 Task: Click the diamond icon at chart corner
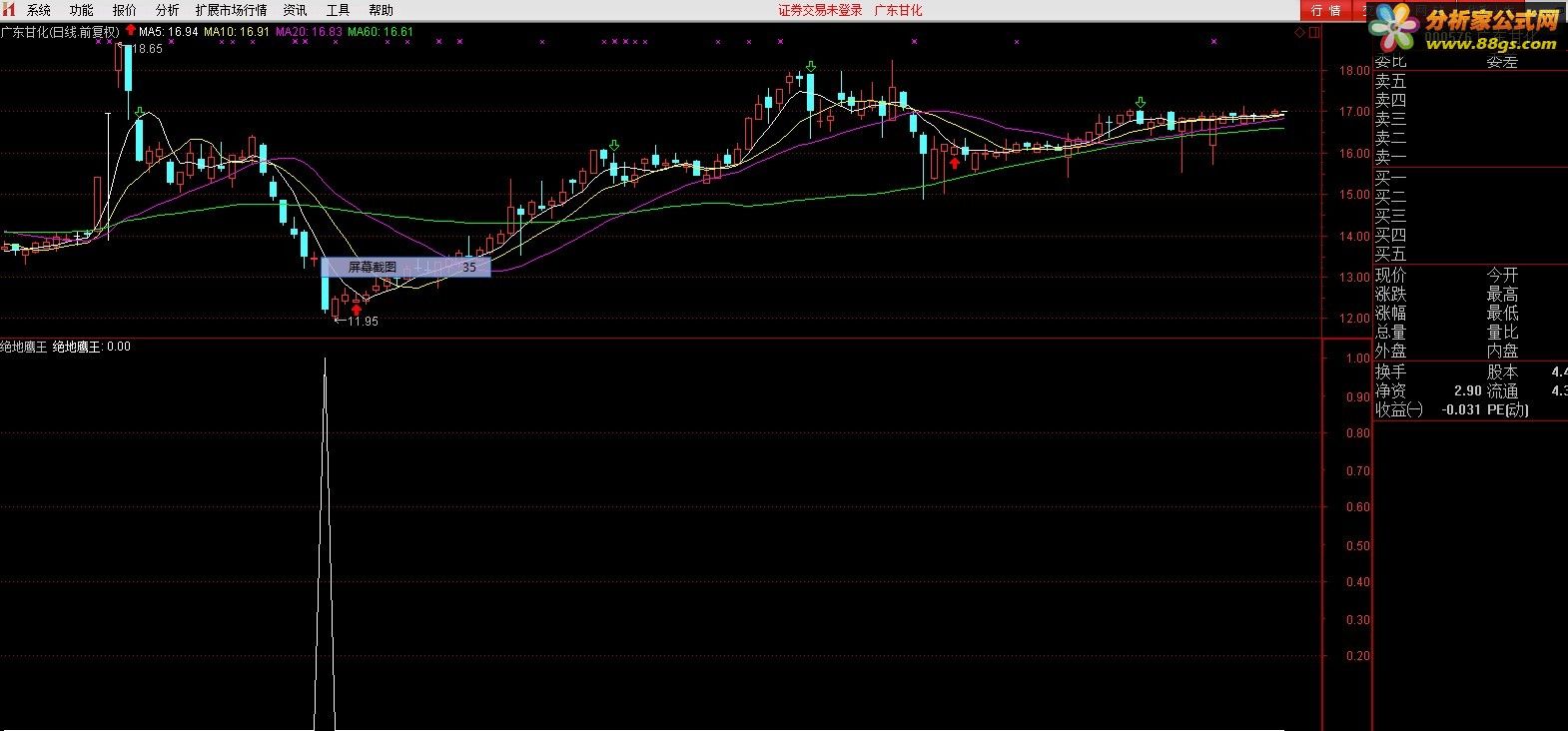[x=1299, y=32]
